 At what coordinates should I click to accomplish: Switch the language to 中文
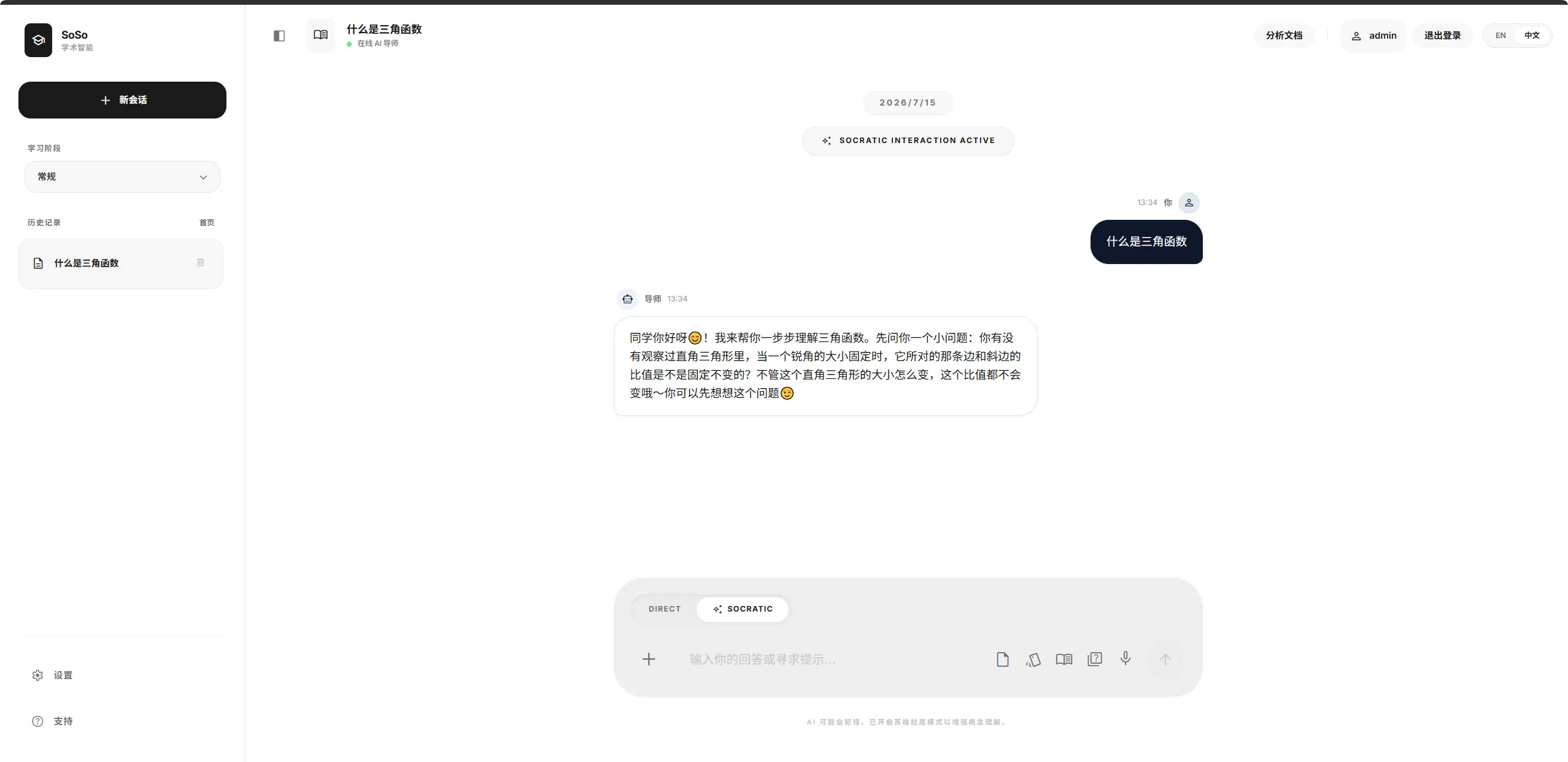(1532, 36)
